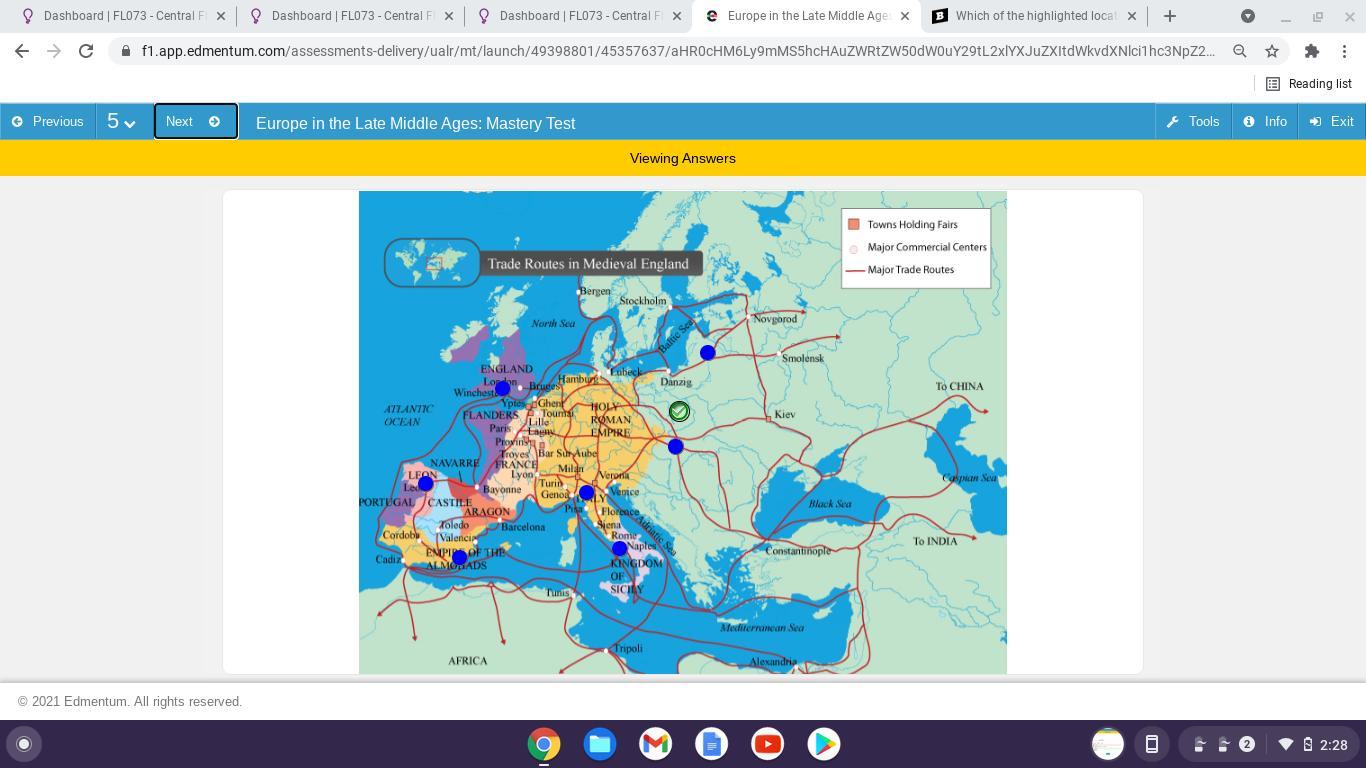Exit the Mastery Test
This screenshot has width=1366, height=768.
click(1332, 122)
